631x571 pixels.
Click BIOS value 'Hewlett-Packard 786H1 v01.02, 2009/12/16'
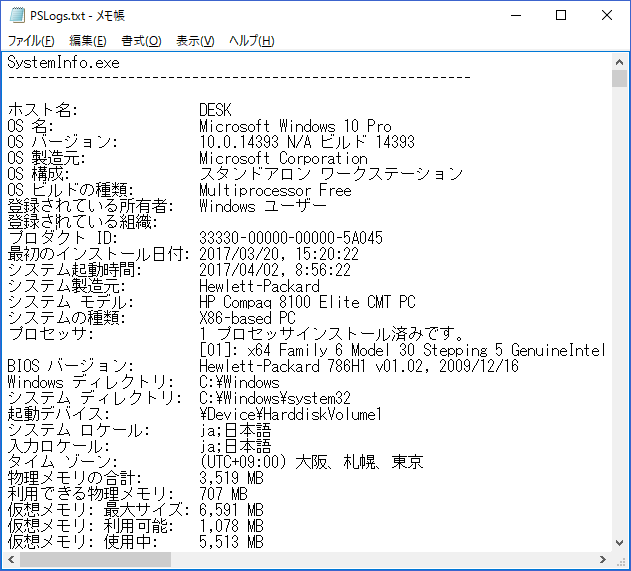(359, 366)
